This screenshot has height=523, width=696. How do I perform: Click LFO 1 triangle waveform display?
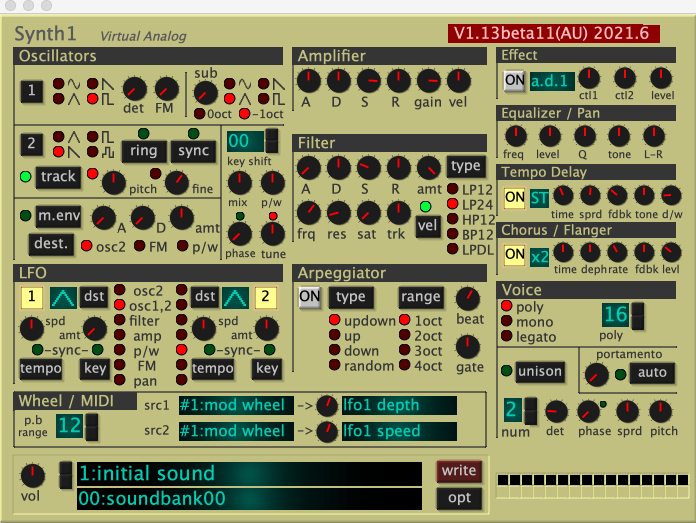[x=63, y=297]
